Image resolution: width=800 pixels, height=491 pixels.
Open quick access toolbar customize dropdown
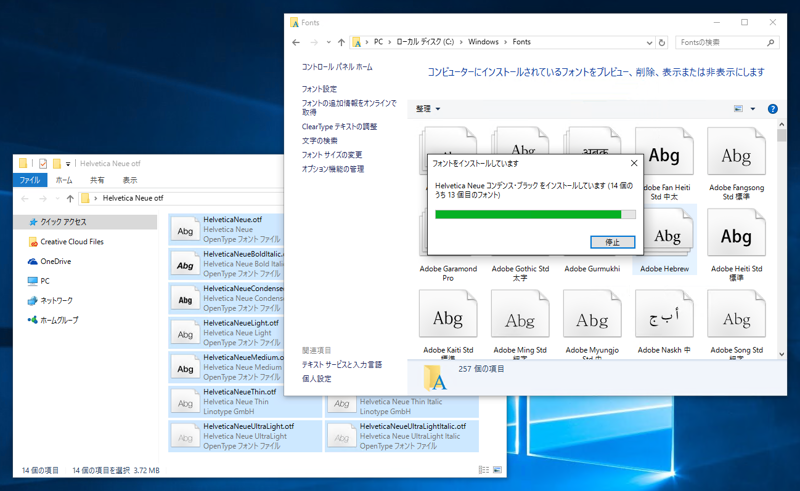[68, 164]
